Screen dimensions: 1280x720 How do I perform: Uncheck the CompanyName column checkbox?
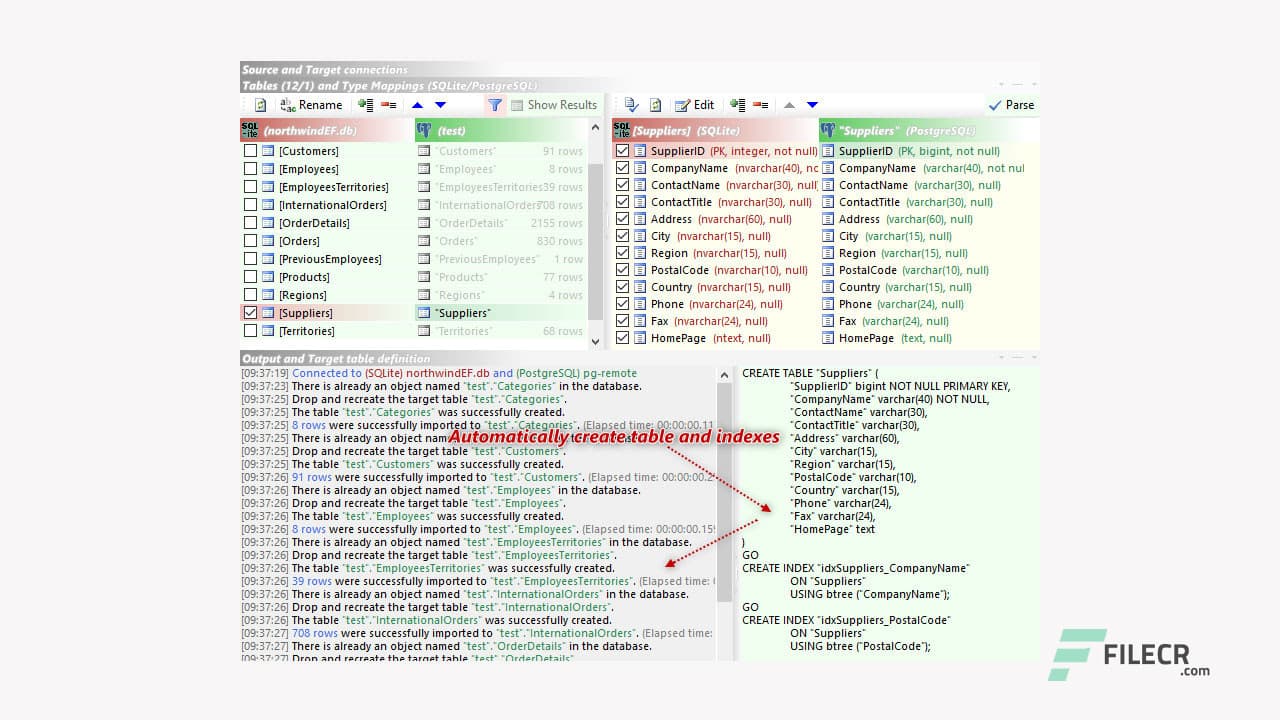point(623,168)
